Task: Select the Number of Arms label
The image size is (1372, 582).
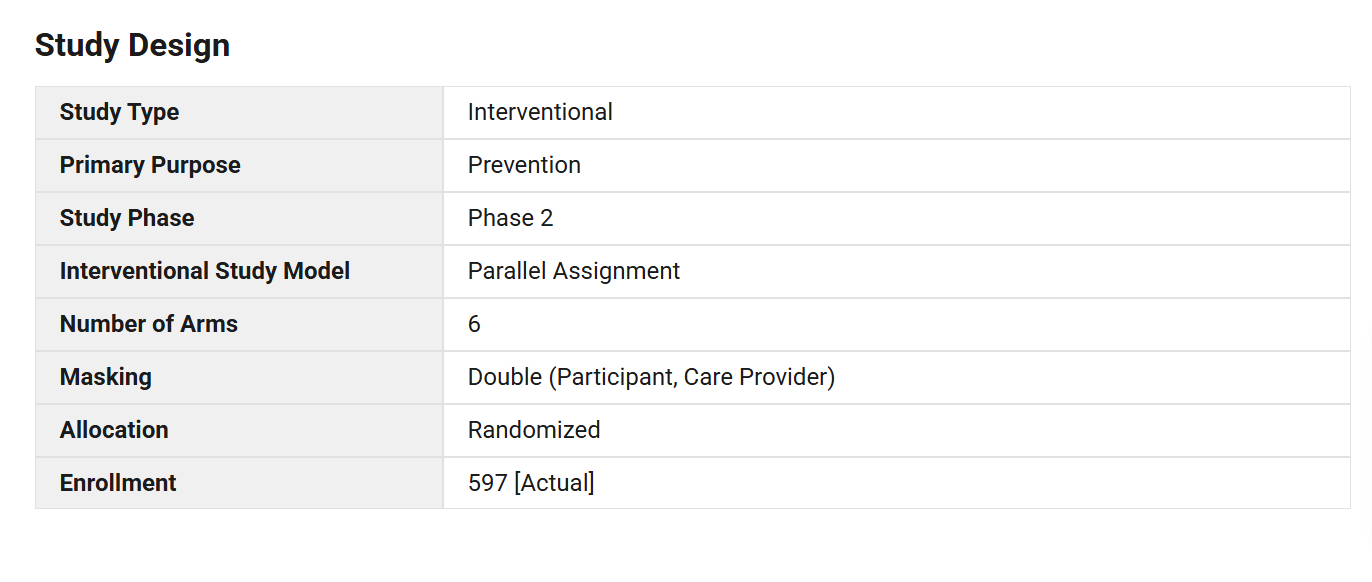Action: [149, 324]
